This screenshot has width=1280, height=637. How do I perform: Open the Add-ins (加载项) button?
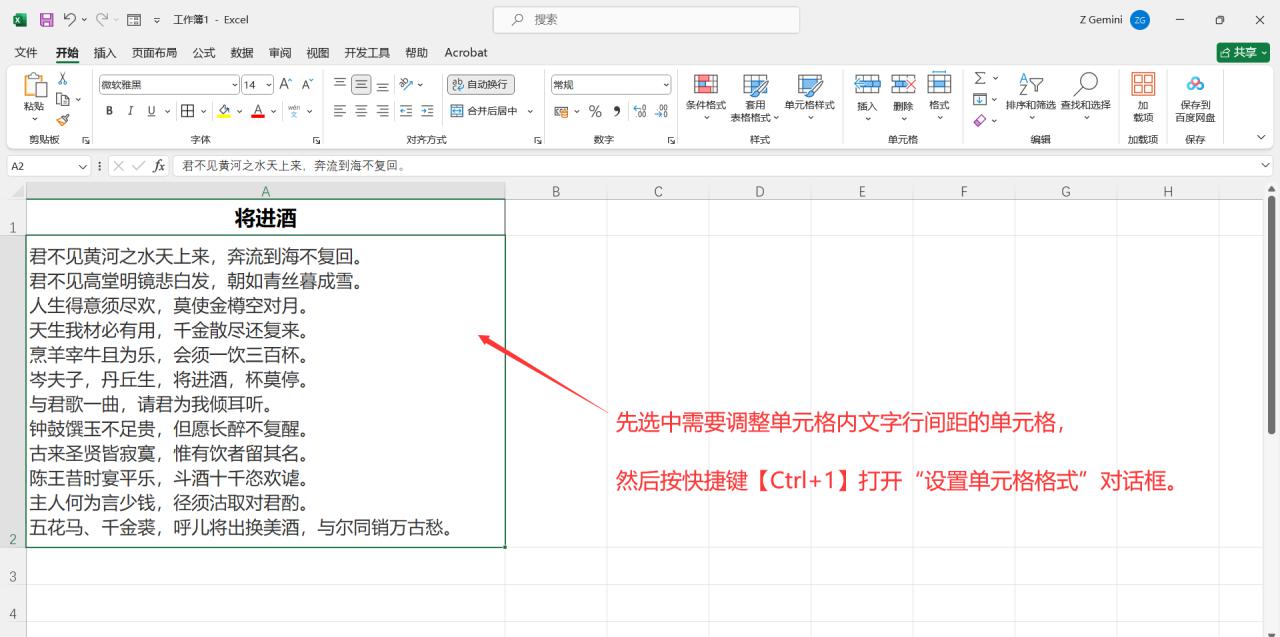1143,97
